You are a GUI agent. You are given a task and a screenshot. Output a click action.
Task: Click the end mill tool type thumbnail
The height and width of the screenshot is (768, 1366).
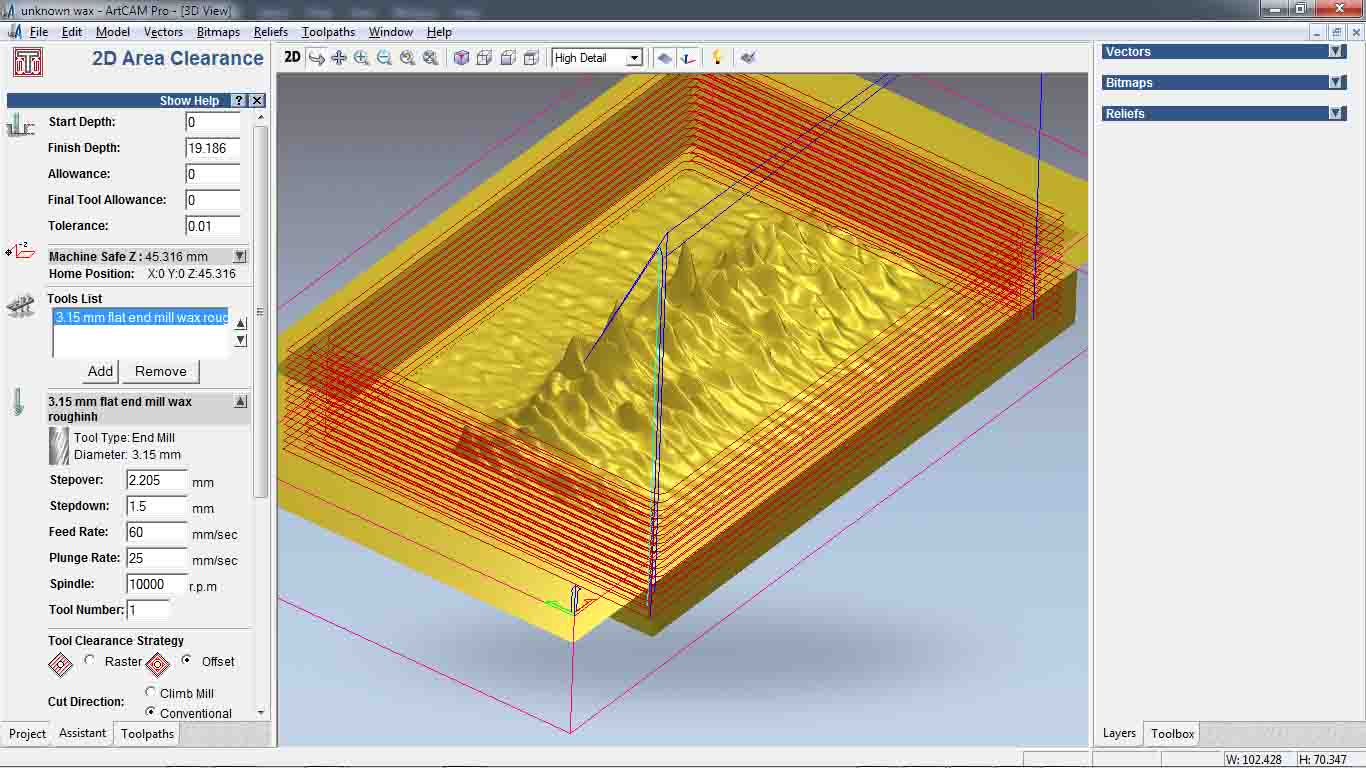[x=59, y=446]
